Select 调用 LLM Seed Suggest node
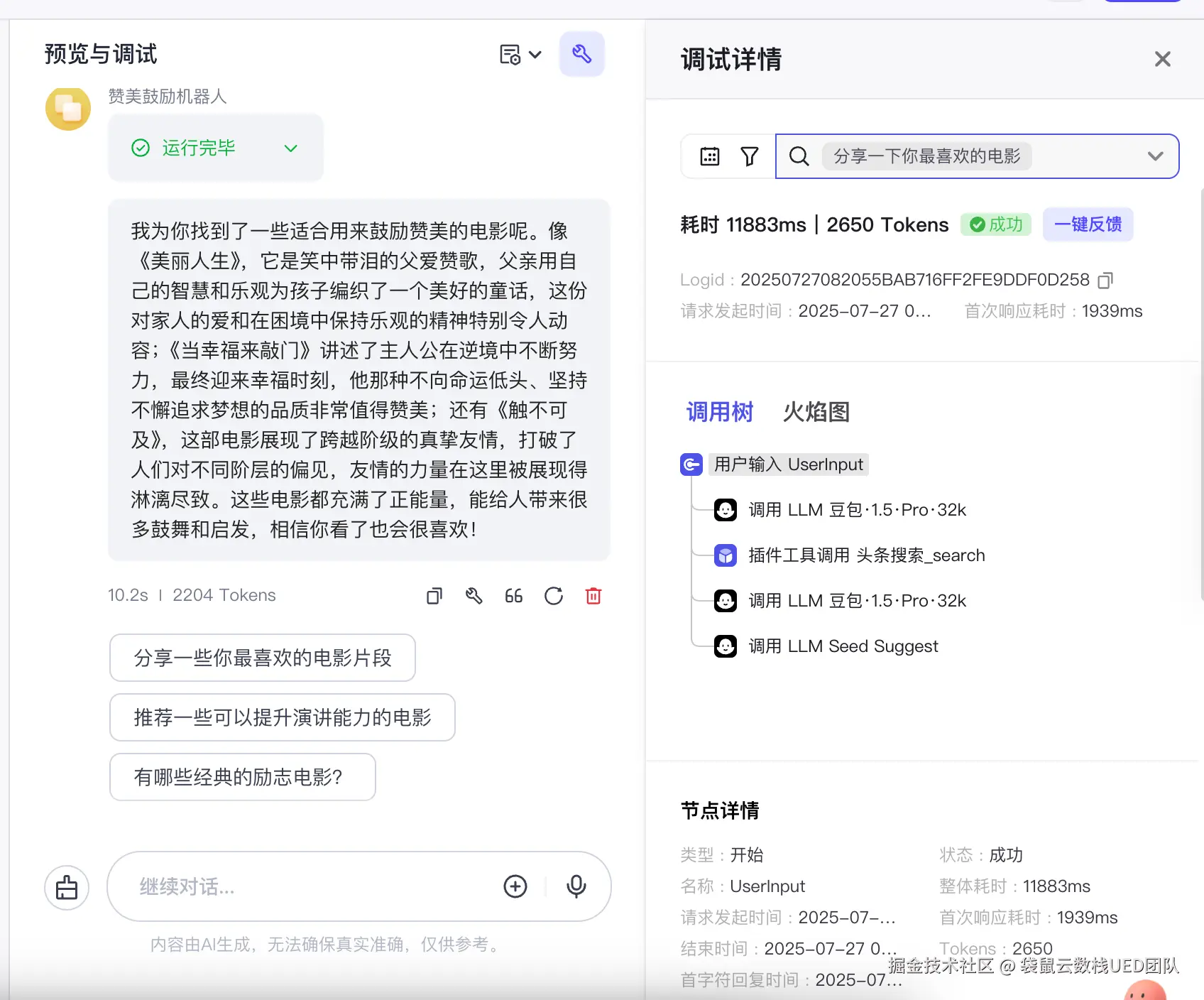Viewport: 1204px width, 1000px height. click(x=843, y=646)
